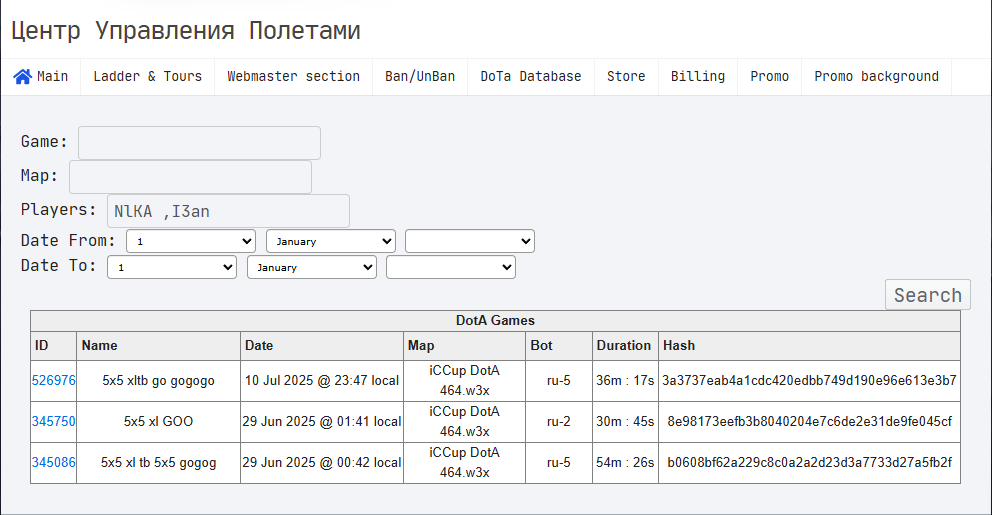Open the Date To day dropdown
The width and height of the screenshot is (992, 515).
tap(172, 267)
